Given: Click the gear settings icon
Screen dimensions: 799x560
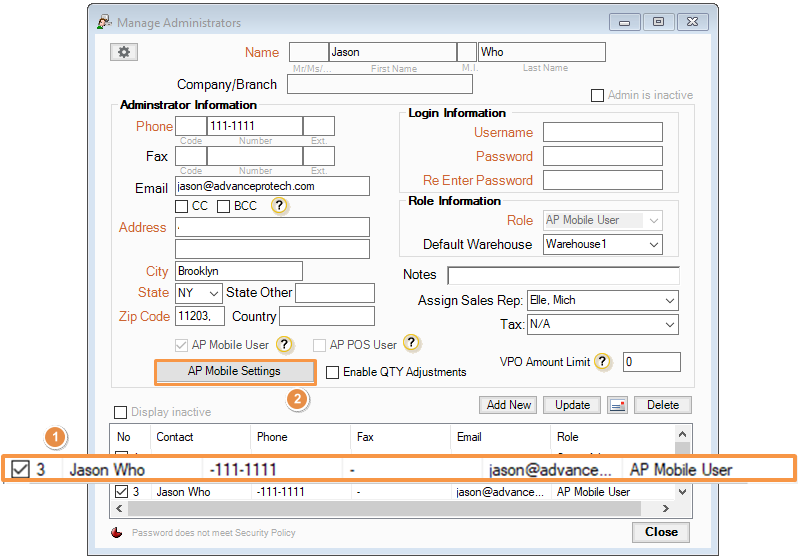Looking at the screenshot, I should pos(124,52).
